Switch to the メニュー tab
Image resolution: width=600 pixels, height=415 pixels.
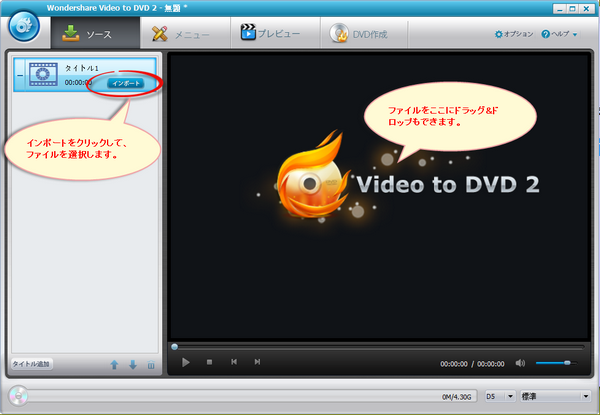click(185, 34)
